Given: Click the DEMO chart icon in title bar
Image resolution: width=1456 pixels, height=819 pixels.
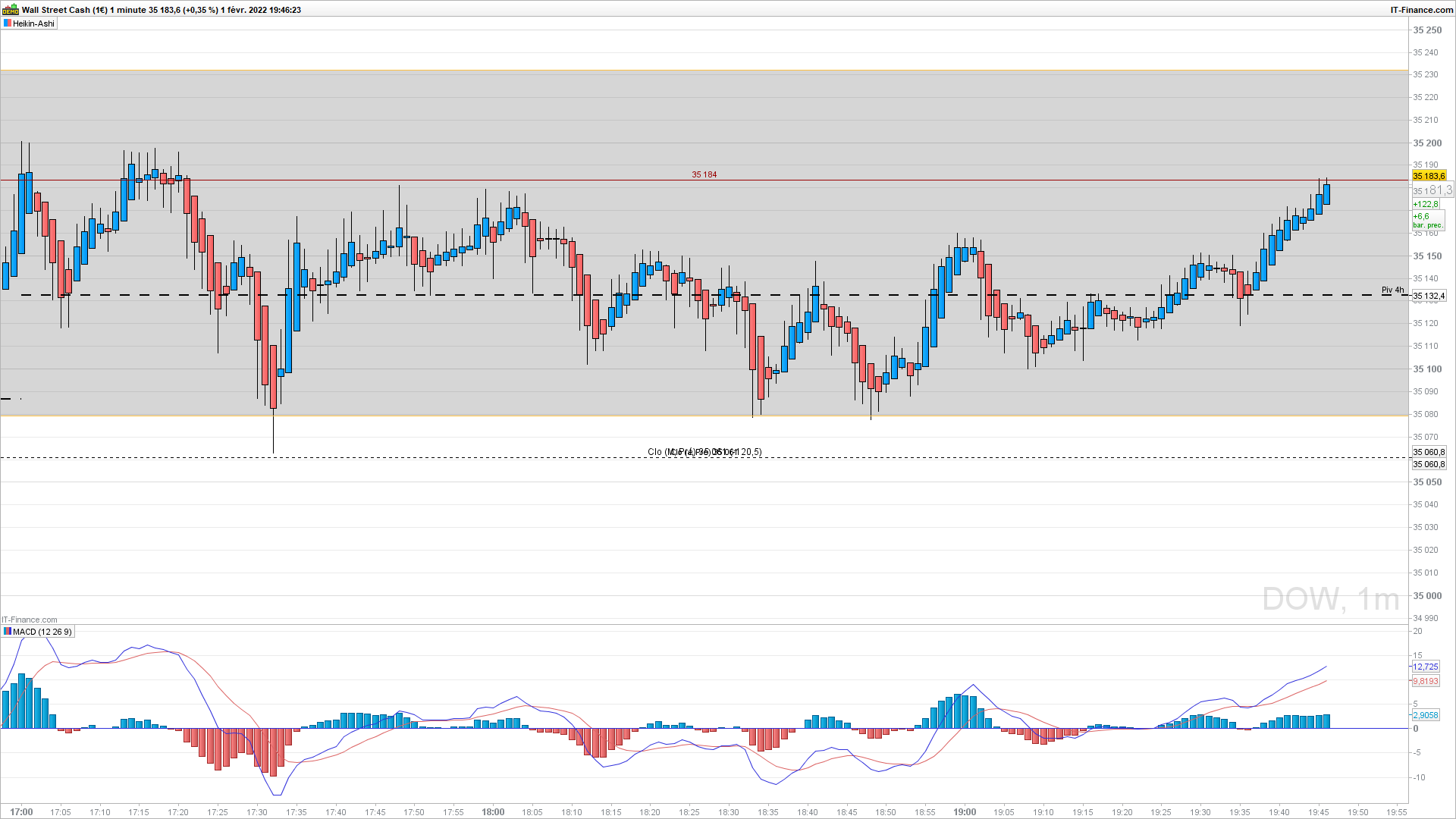Looking at the screenshot, I should [11, 10].
